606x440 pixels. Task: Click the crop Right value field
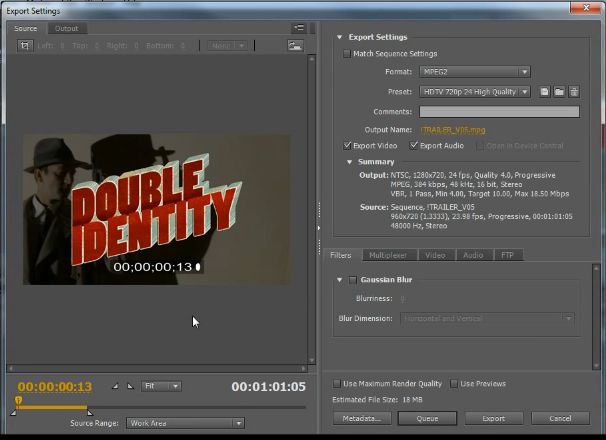click(136, 46)
